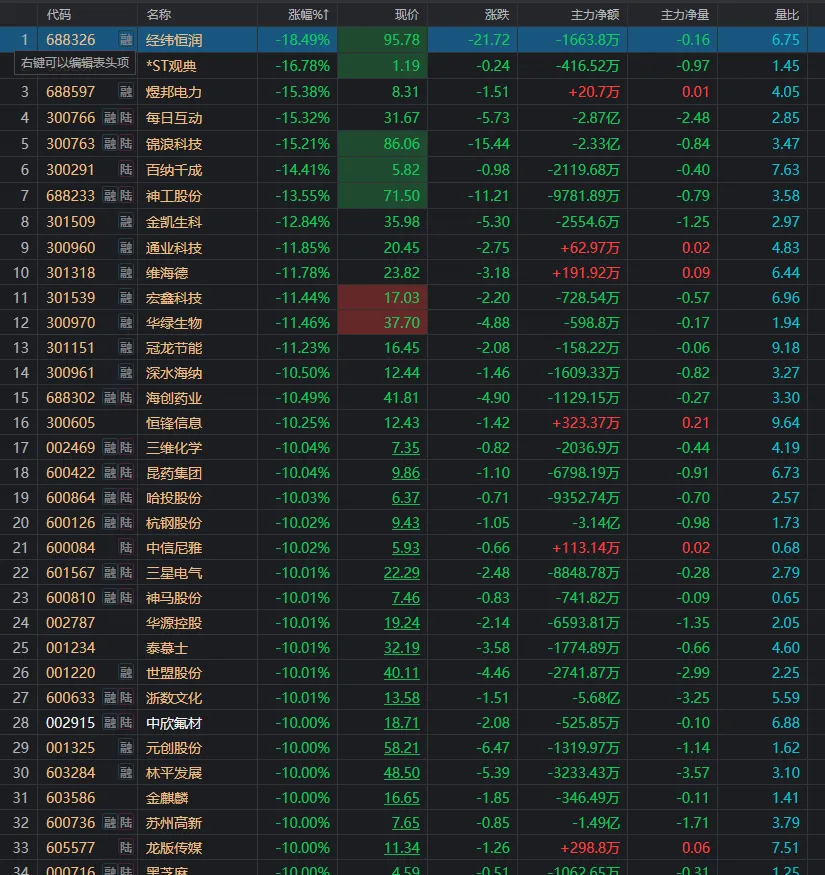Click stock code 300291
Viewport: 825px width, 875px height.
tap(70, 170)
